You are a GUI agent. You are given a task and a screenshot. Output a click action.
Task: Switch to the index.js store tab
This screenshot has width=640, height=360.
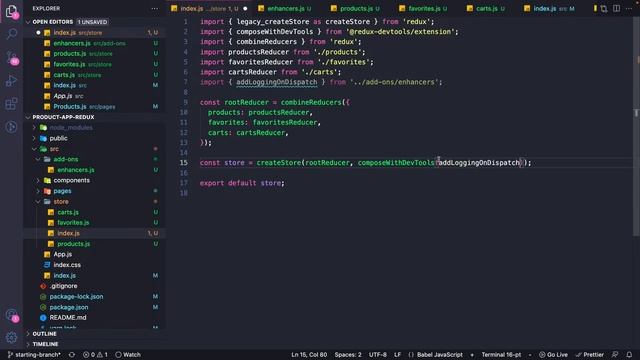pos(209,9)
